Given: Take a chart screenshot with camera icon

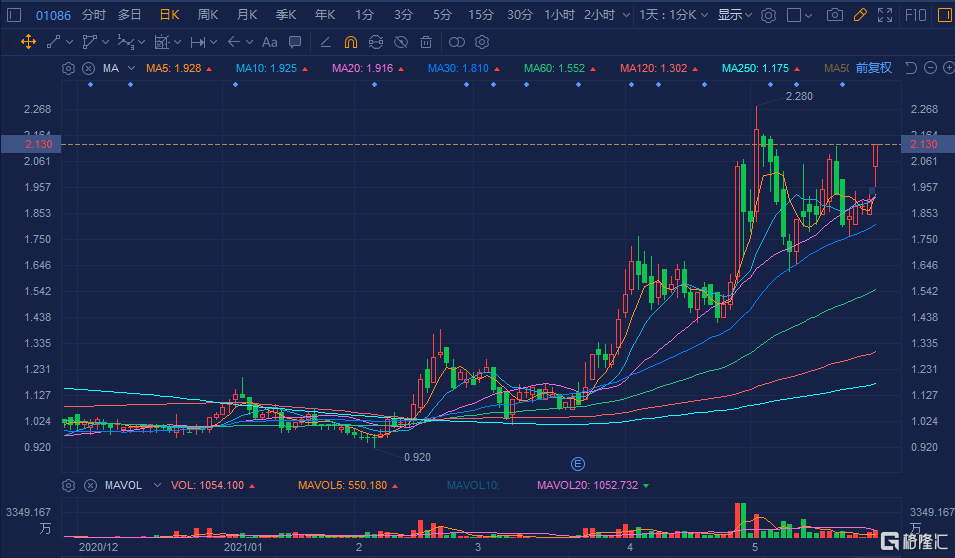Looking at the screenshot, I should pos(833,15).
